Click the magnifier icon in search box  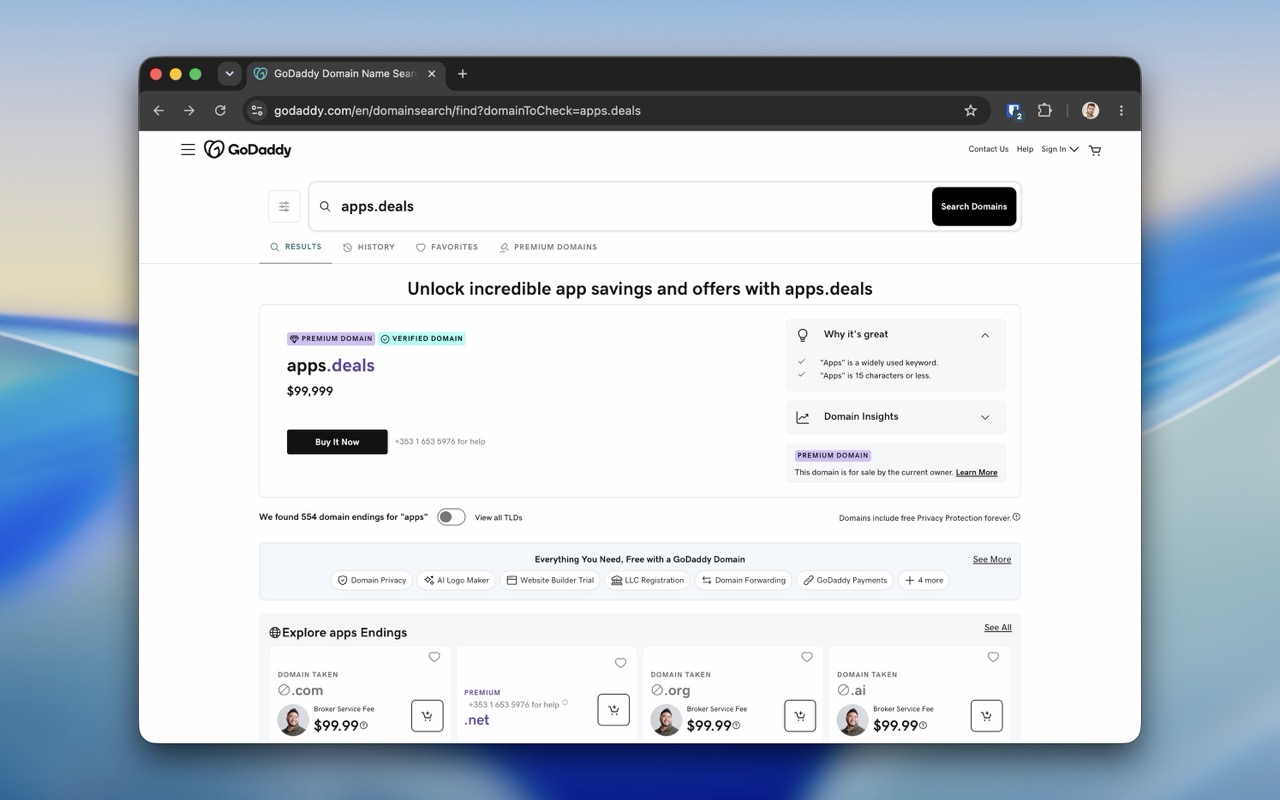pos(325,206)
